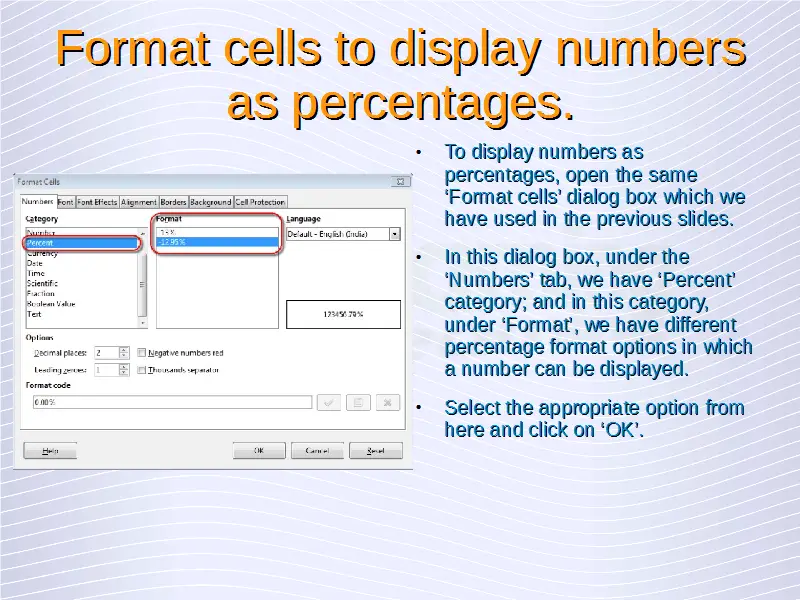Click the Leading zeroes spinner arrows
The image size is (800, 600).
[x=124, y=369]
